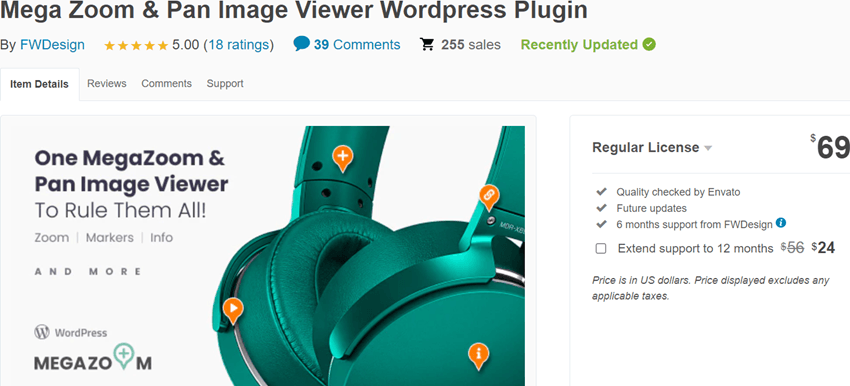850x386 pixels.
Task: Click the $69 price
Action: click(x=830, y=147)
